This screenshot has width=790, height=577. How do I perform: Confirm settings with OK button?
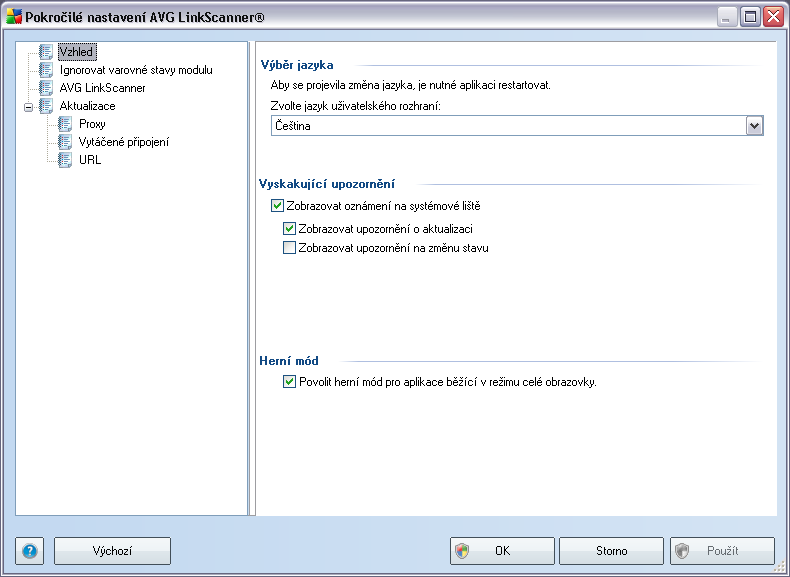pos(502,551)
